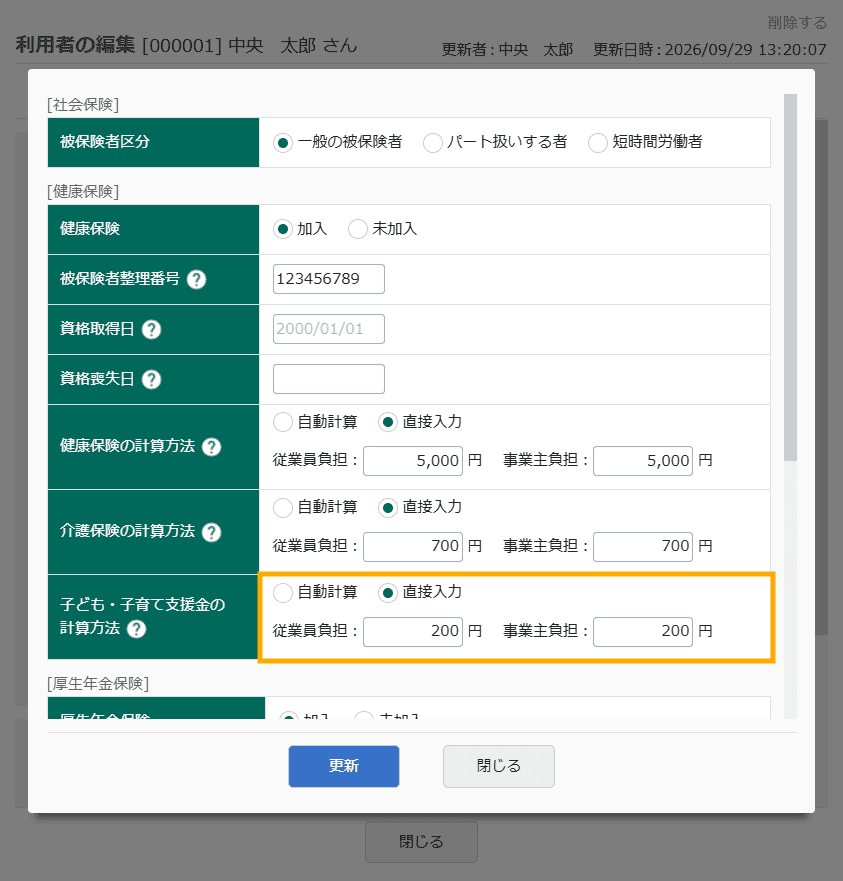This screenshot has width=843, height=881.
Task: Open help for 被保険者整理番号
Action: coord(196,279)
